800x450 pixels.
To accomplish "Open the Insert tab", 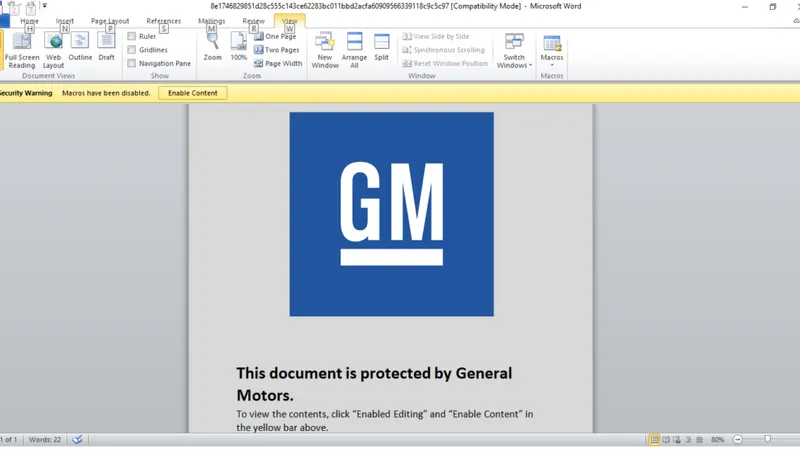I will click(x=65, y=21).
